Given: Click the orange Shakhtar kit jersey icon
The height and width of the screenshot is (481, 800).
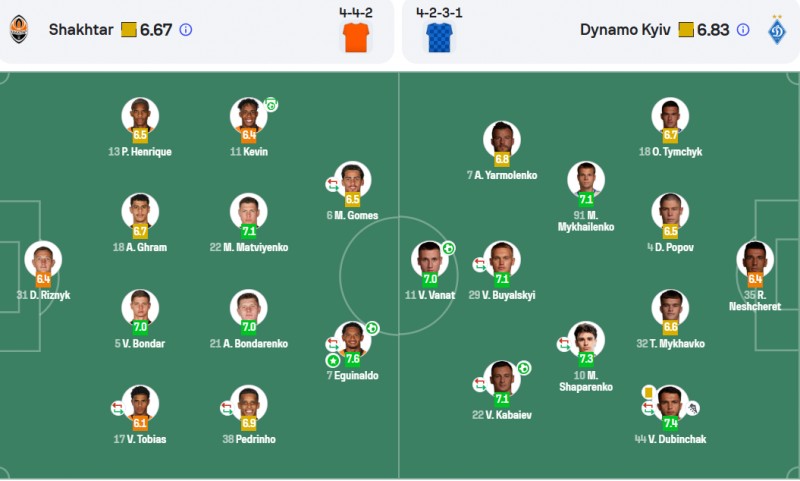Looking at the screenshot, I should coord(356,37).
